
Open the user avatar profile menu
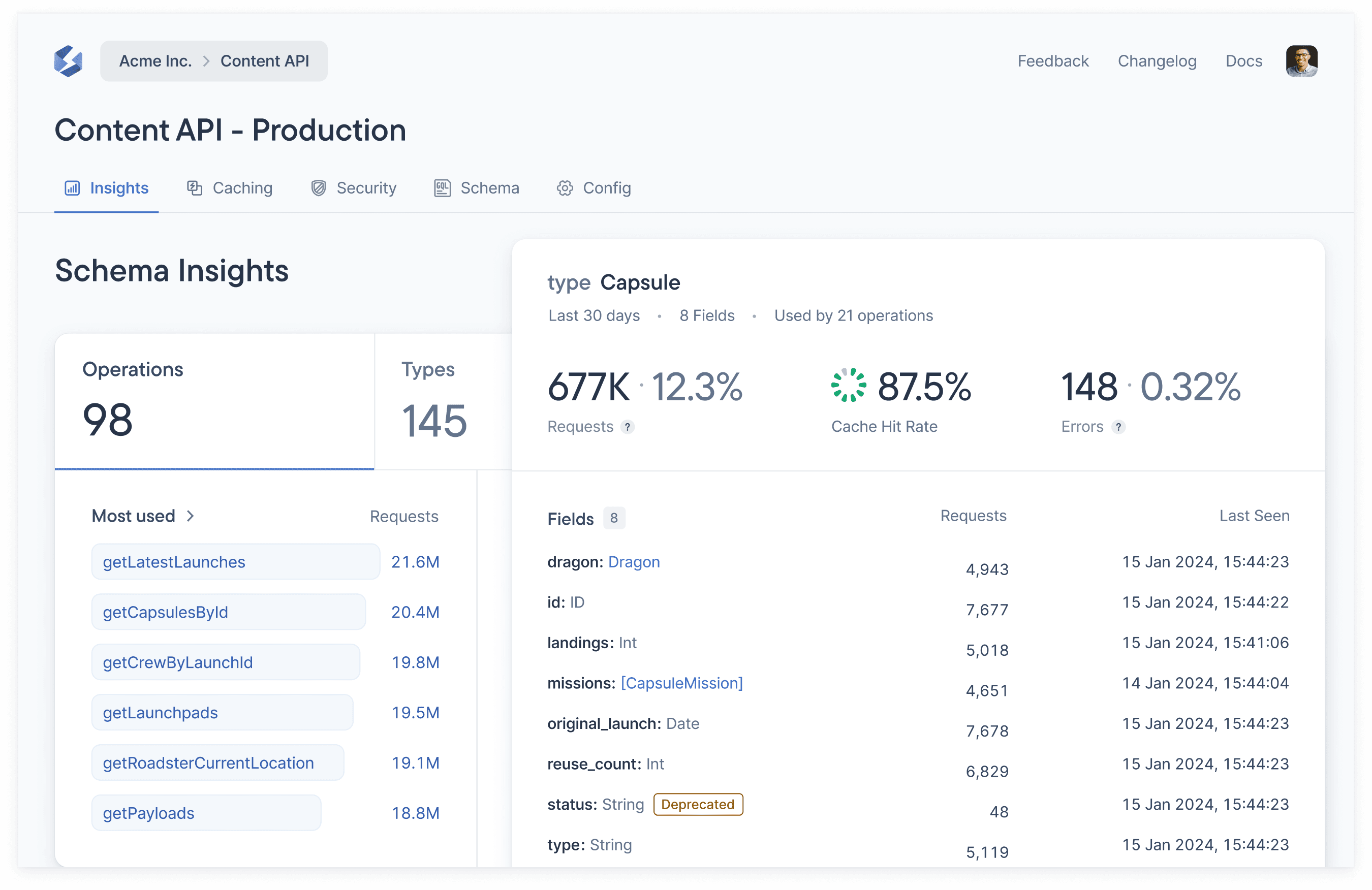[x=1301, y=60]
